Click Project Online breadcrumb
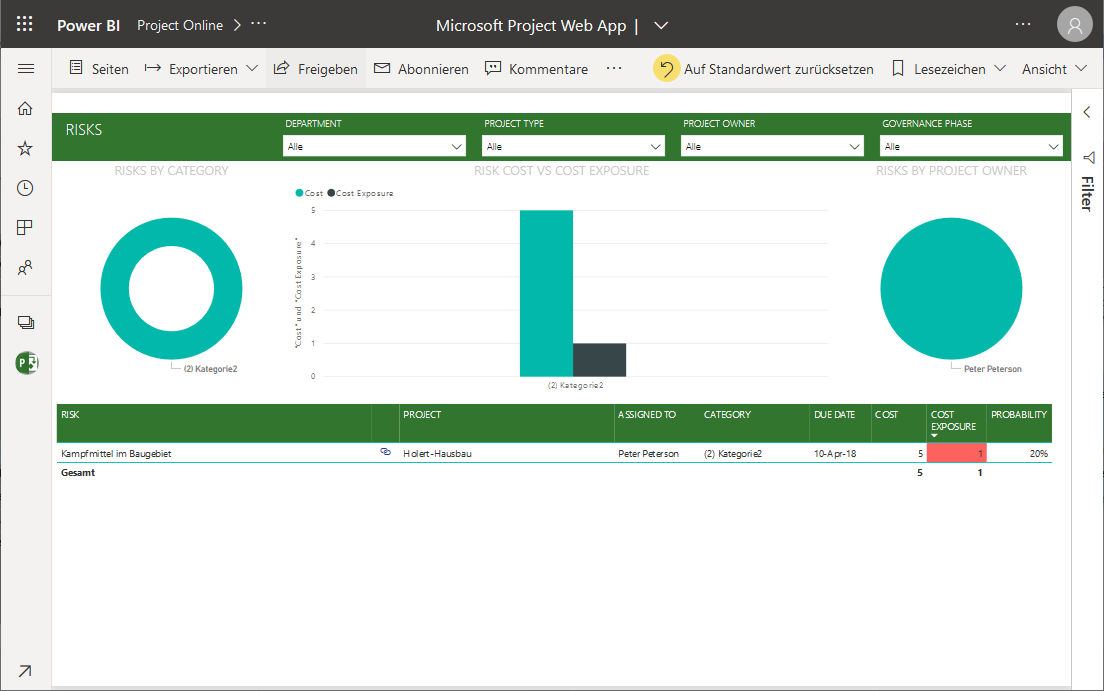 click(180, 25)
